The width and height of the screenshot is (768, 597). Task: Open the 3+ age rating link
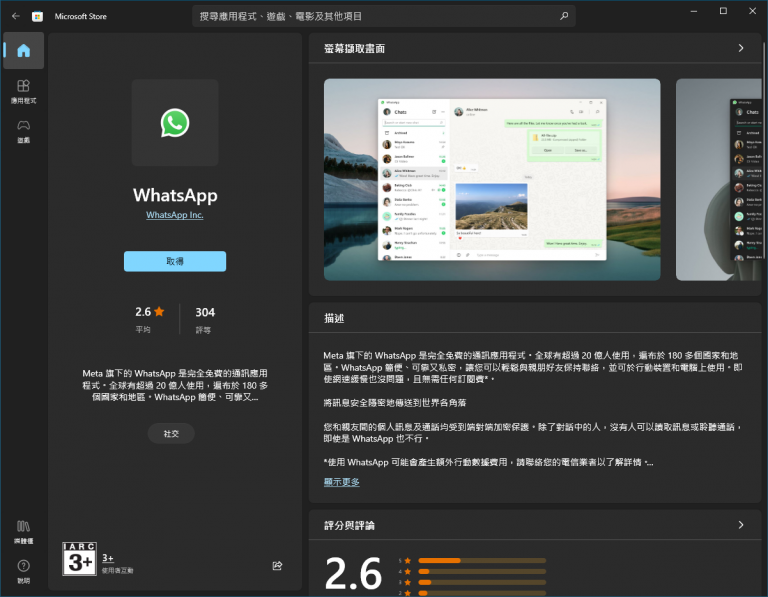point(108,558)
